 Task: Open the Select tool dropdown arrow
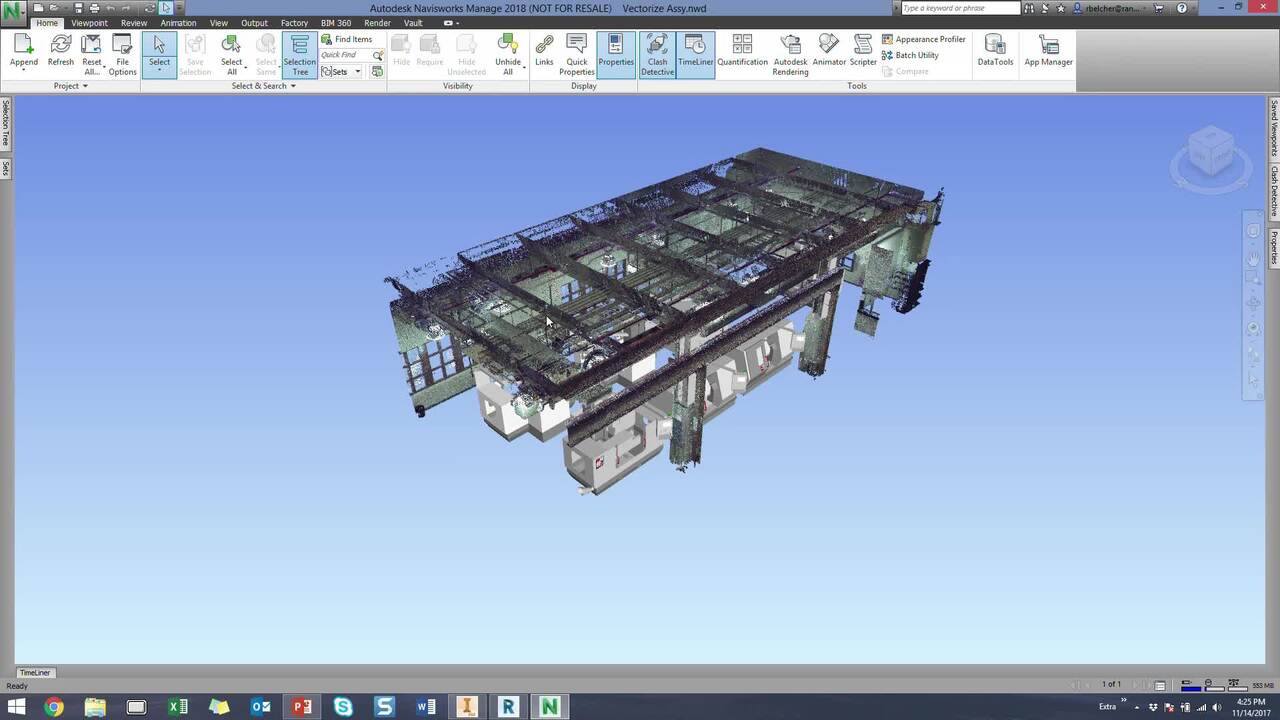click(x=159, y=72)
